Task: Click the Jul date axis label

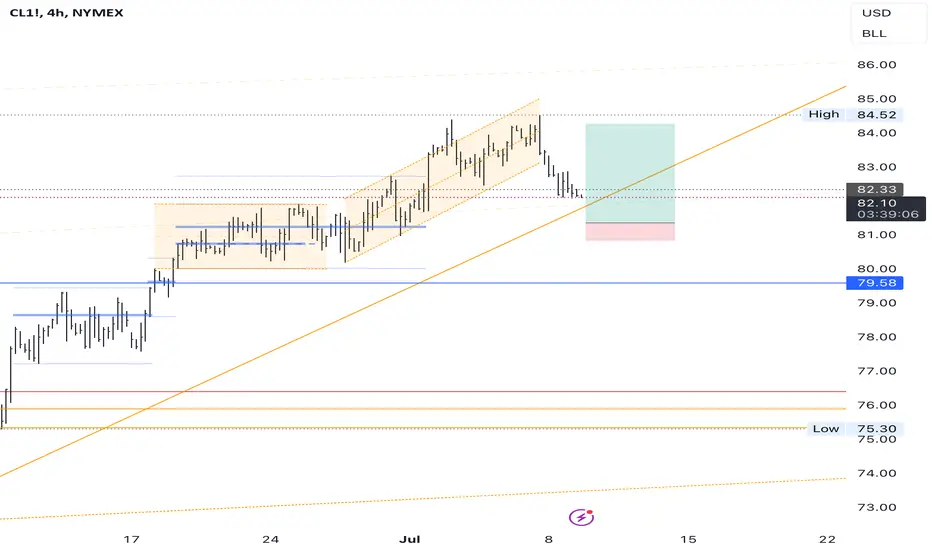Action: (410, 539)
